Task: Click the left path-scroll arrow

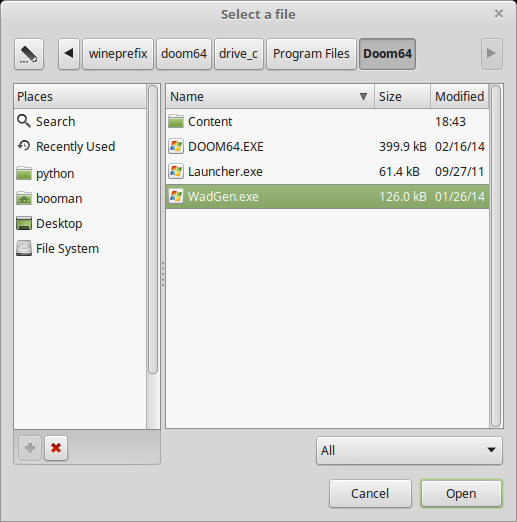Action: pos(69,54)
